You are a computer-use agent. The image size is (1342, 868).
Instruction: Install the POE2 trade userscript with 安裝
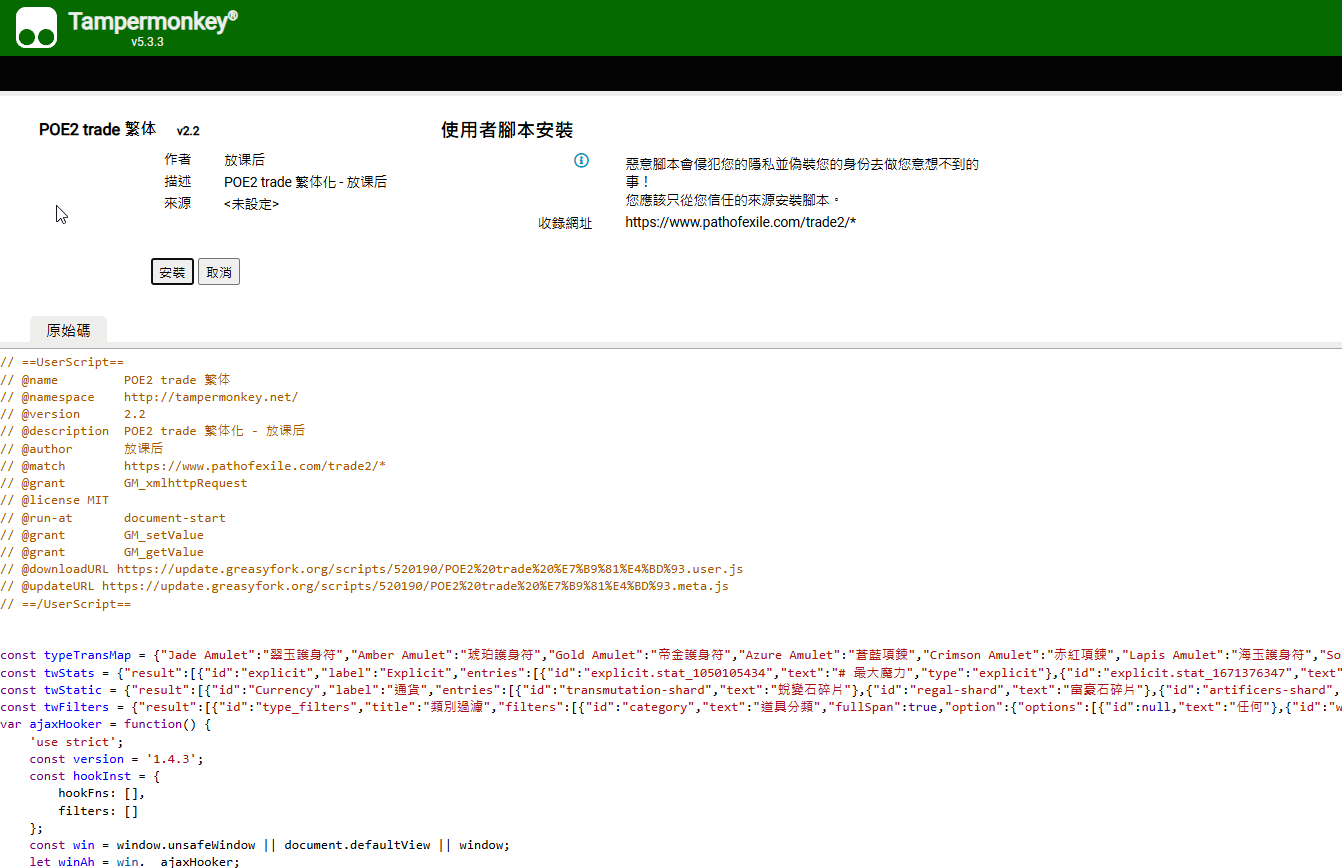pyautogui.click(x=172, y=272)
